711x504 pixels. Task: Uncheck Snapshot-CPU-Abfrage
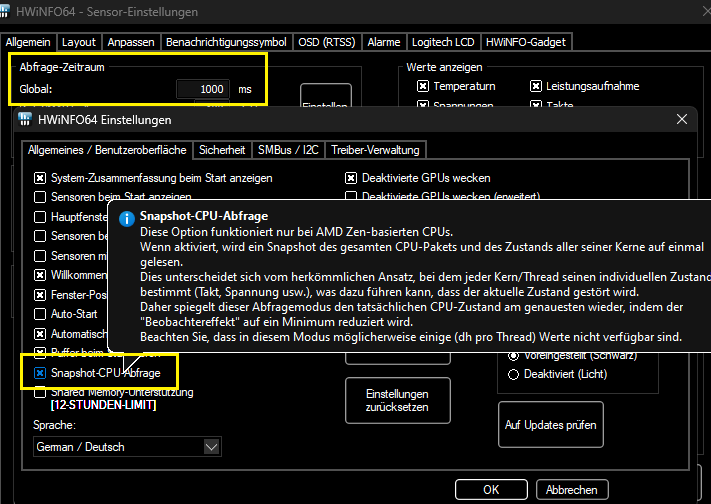coord(40,373)
